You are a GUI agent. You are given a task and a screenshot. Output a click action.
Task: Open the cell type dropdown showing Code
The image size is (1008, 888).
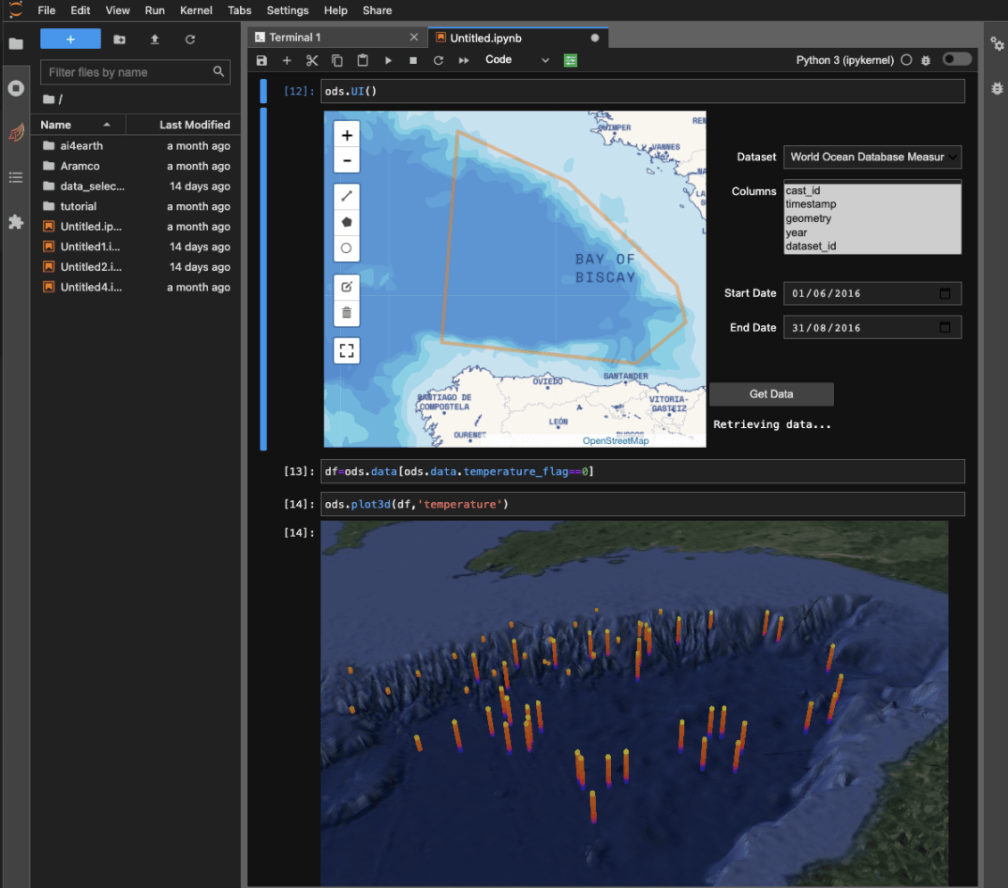[516, 60]
